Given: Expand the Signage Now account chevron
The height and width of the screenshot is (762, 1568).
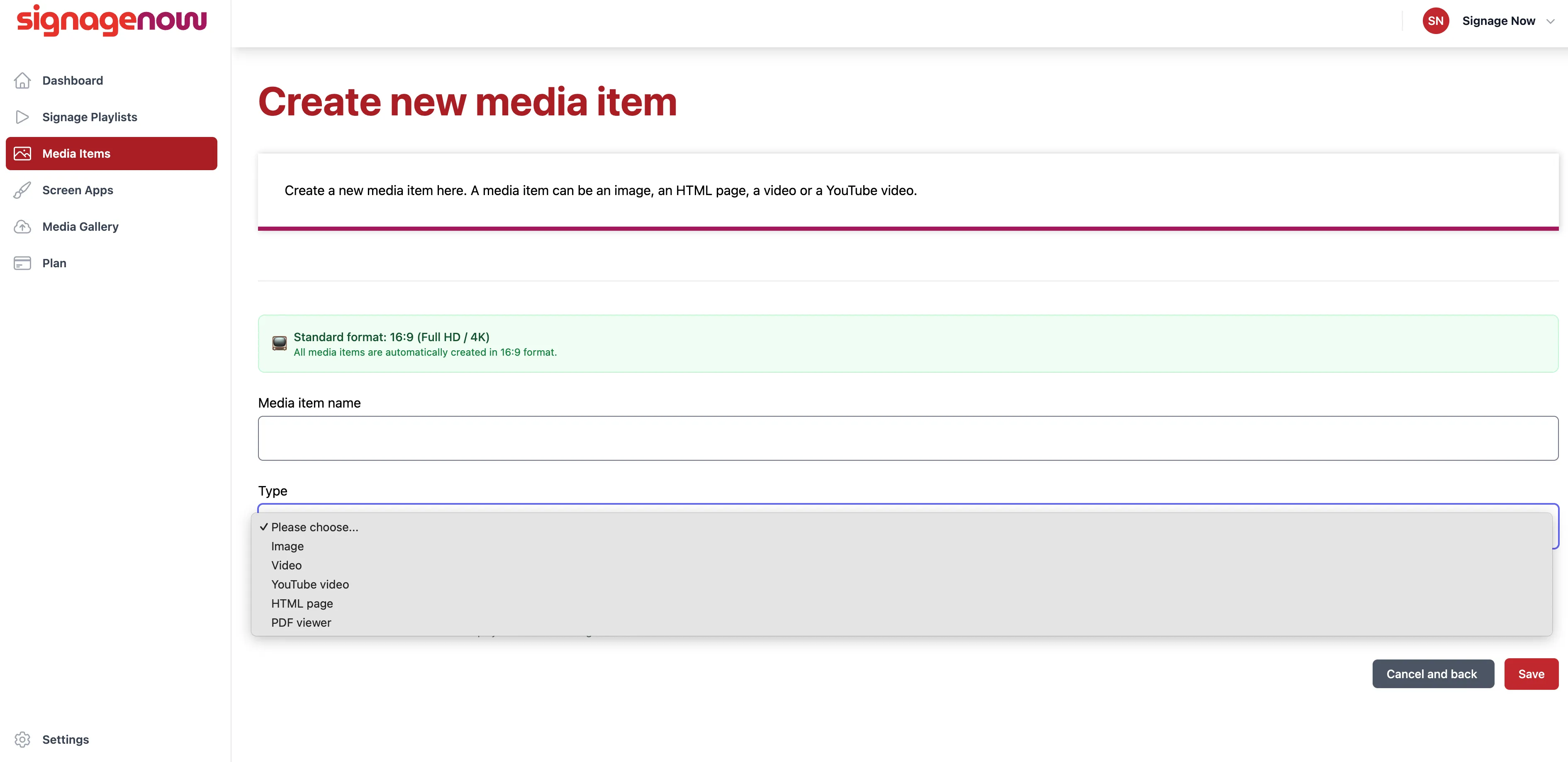Looking at the screenshot, I should (x=1550, y=21).
